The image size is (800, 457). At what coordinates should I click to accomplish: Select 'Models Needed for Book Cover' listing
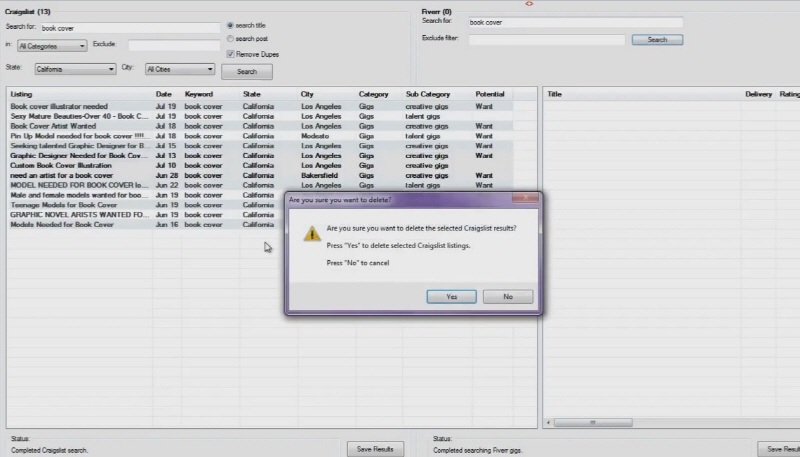click(62, 224)
